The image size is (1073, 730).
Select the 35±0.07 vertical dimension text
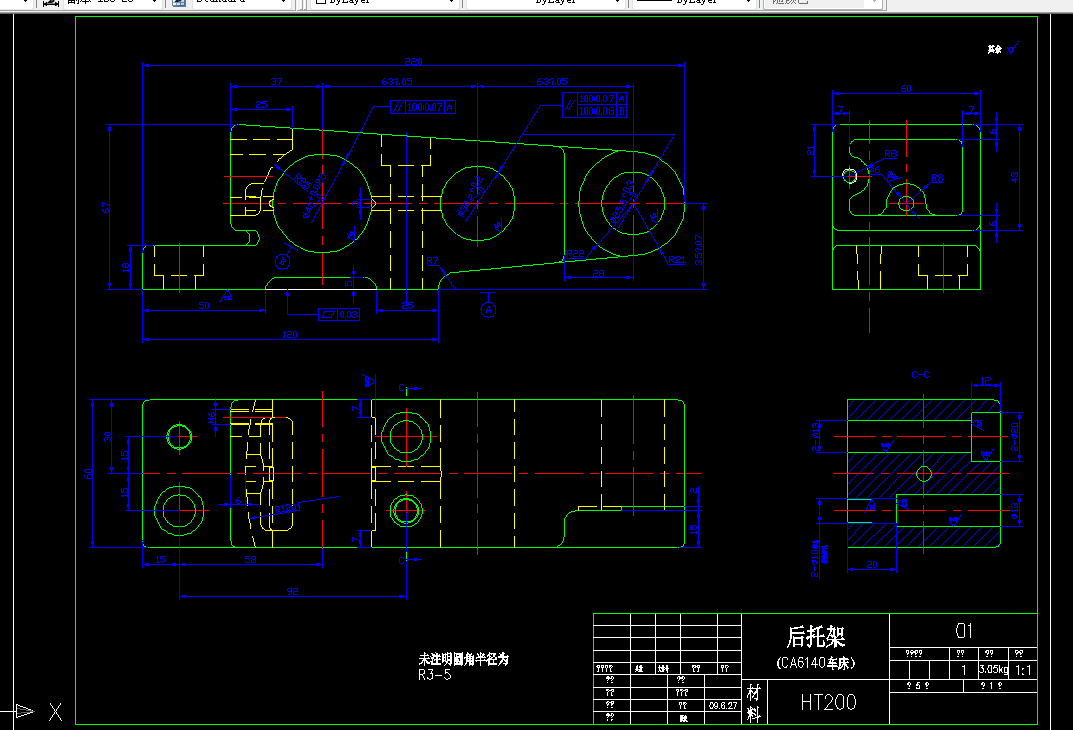click(x=698, y=250)
